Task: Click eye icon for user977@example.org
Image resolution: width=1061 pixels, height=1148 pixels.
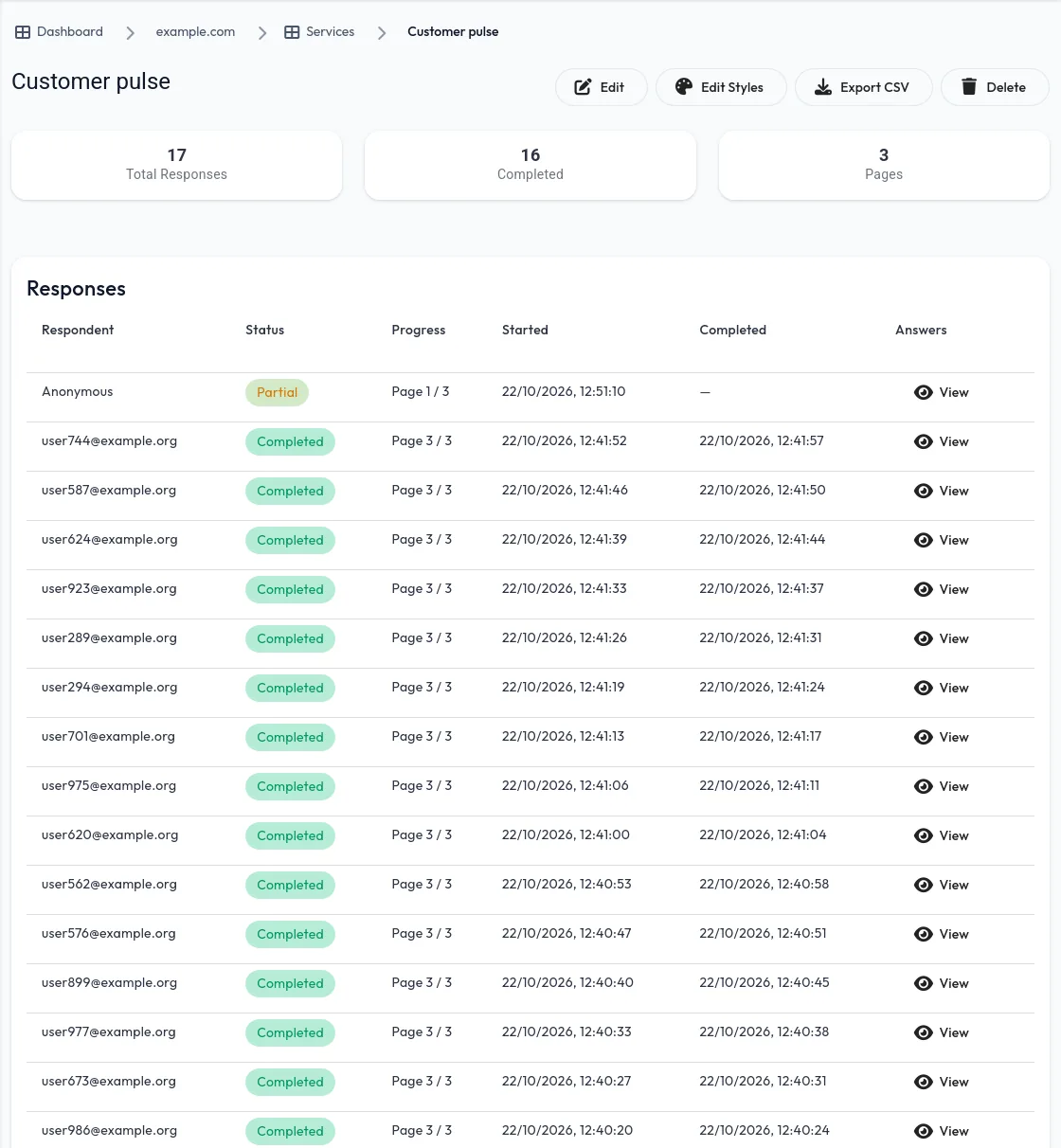Action: pos(924,1032)
